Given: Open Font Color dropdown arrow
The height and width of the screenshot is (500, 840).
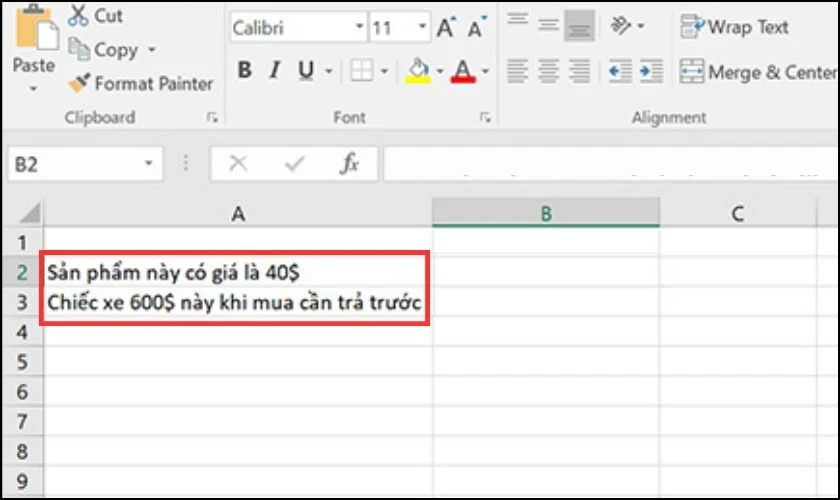Looking at the screenshot, I should (x=485, y=71).
